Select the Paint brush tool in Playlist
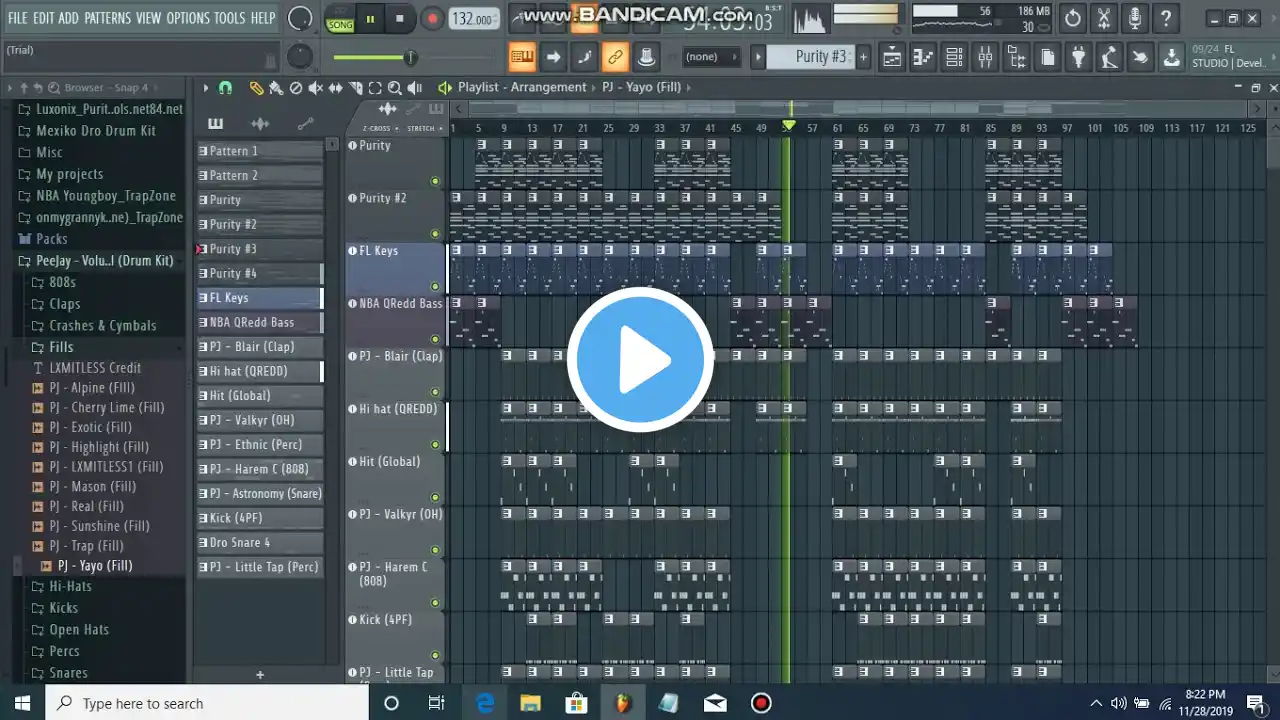The image size is (1280, 720). (276, 88)
